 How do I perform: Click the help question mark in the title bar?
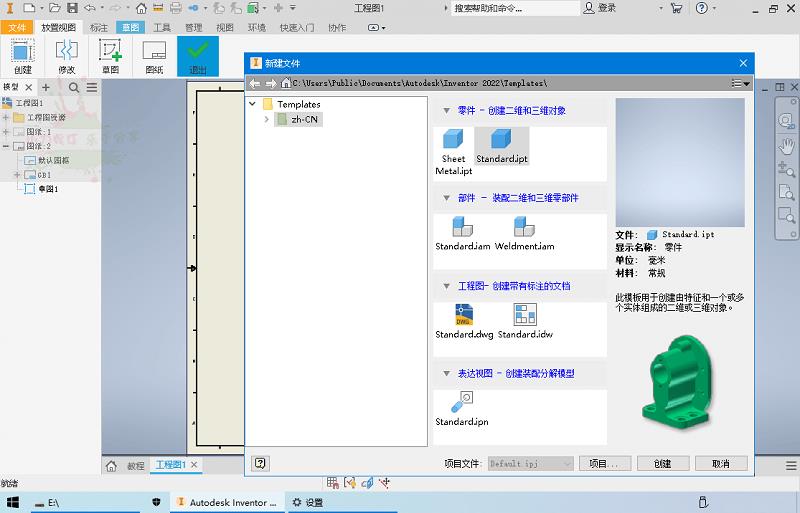[702, 8]
